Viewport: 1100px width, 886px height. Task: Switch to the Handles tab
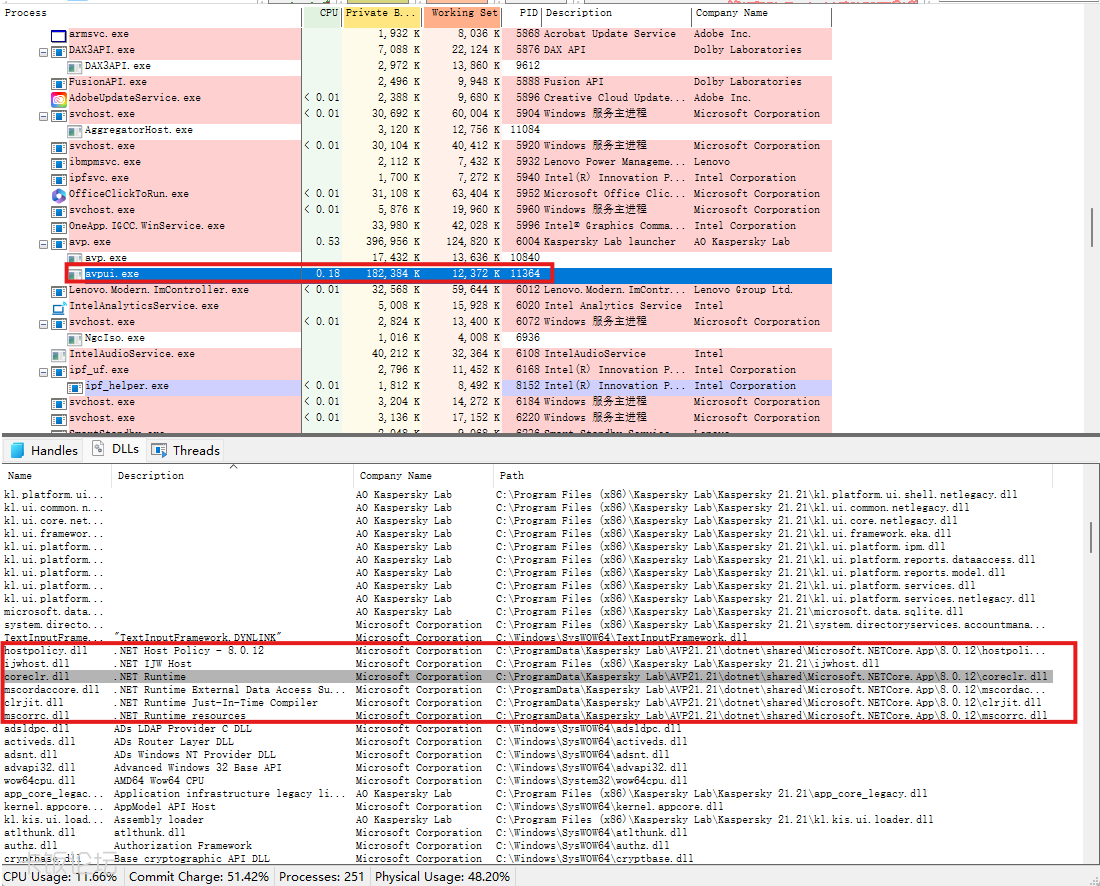tap(43, 450)
